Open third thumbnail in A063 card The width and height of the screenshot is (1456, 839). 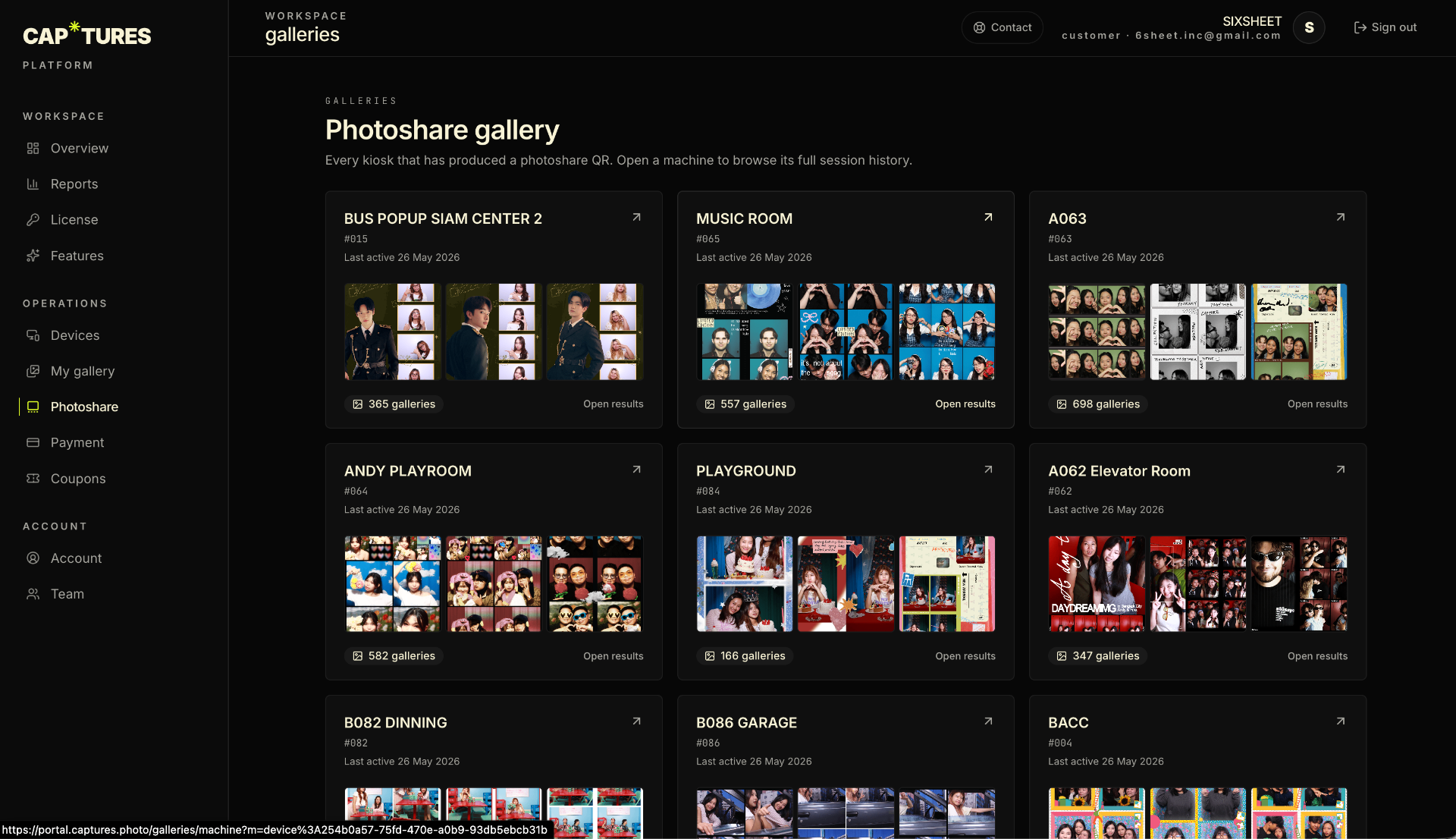click(x=1299, y=332)
